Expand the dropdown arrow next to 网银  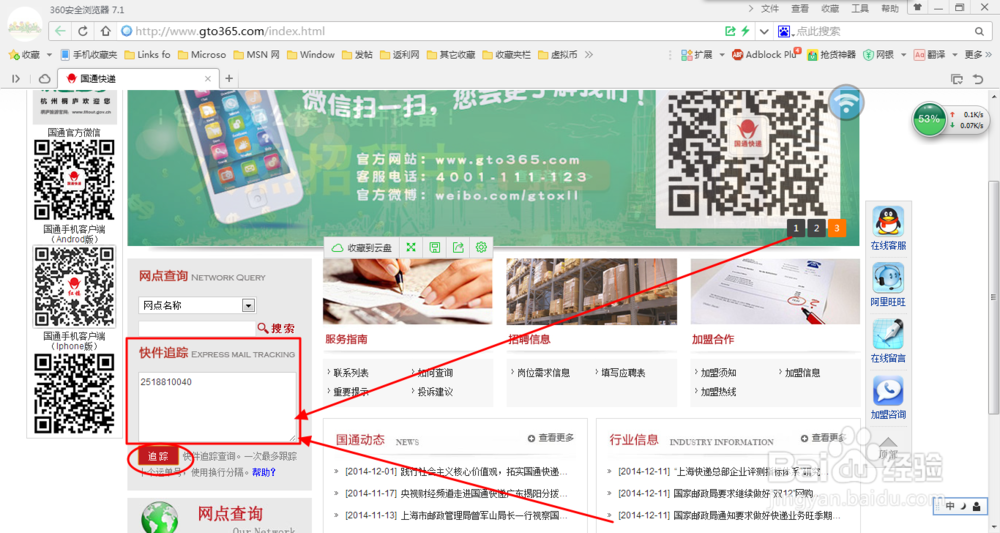(x=903, y=55)
